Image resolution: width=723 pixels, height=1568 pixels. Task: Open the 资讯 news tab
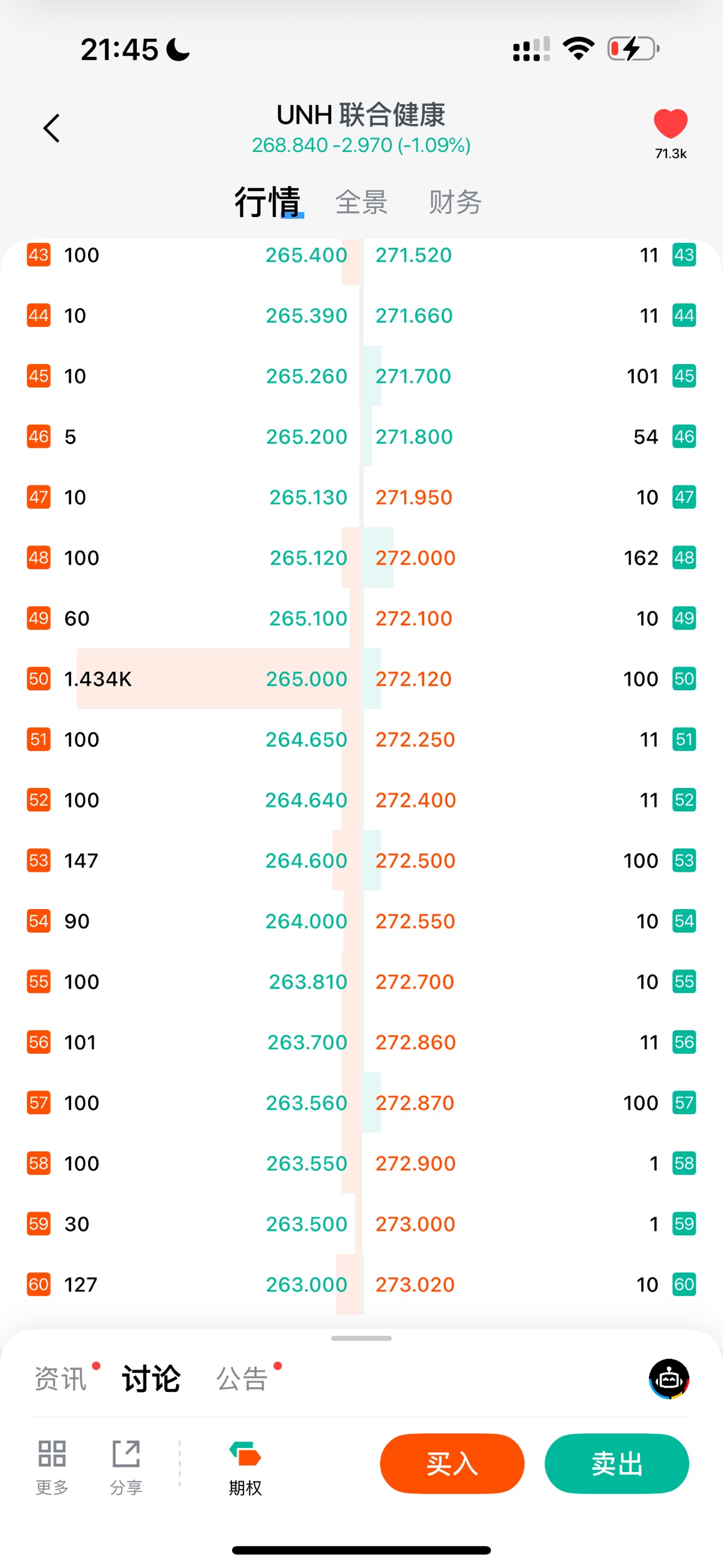coord(60,1379)
